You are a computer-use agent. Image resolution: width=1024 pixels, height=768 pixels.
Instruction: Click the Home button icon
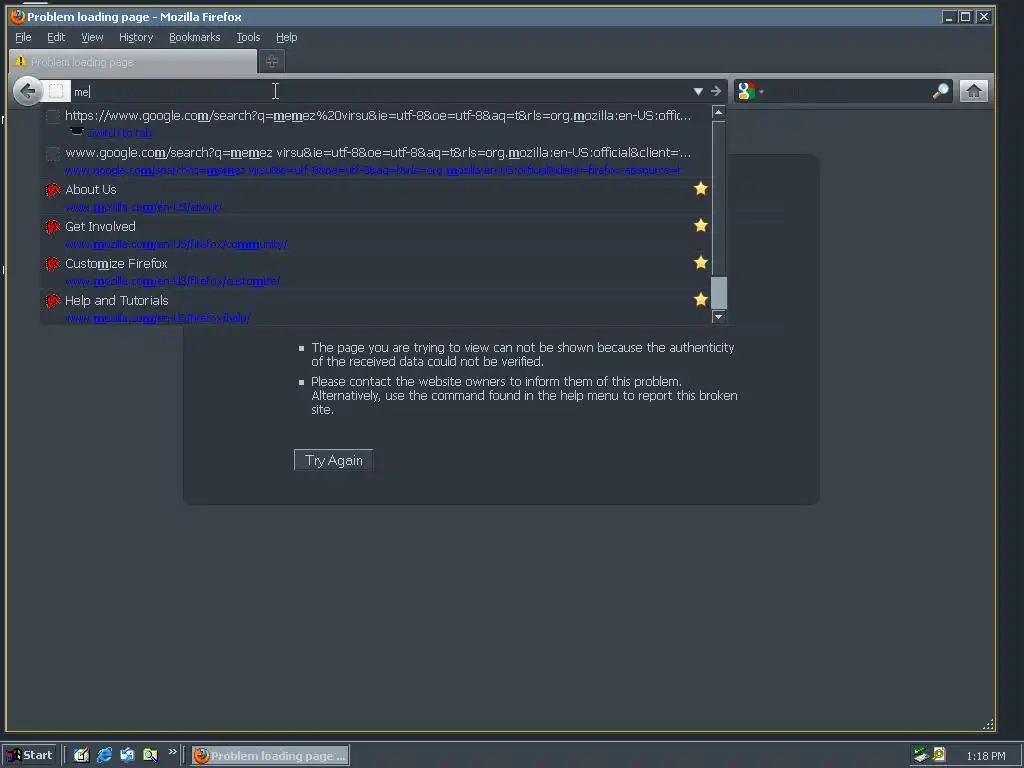pyautogui.click(x=973, y=91)
